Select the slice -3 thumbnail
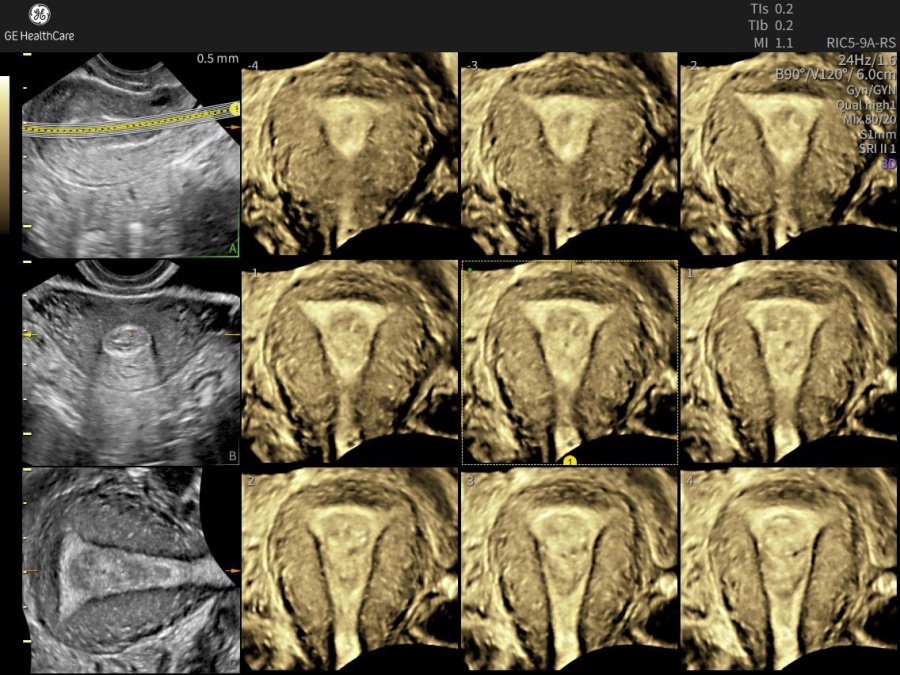 [x=568, y=155]
